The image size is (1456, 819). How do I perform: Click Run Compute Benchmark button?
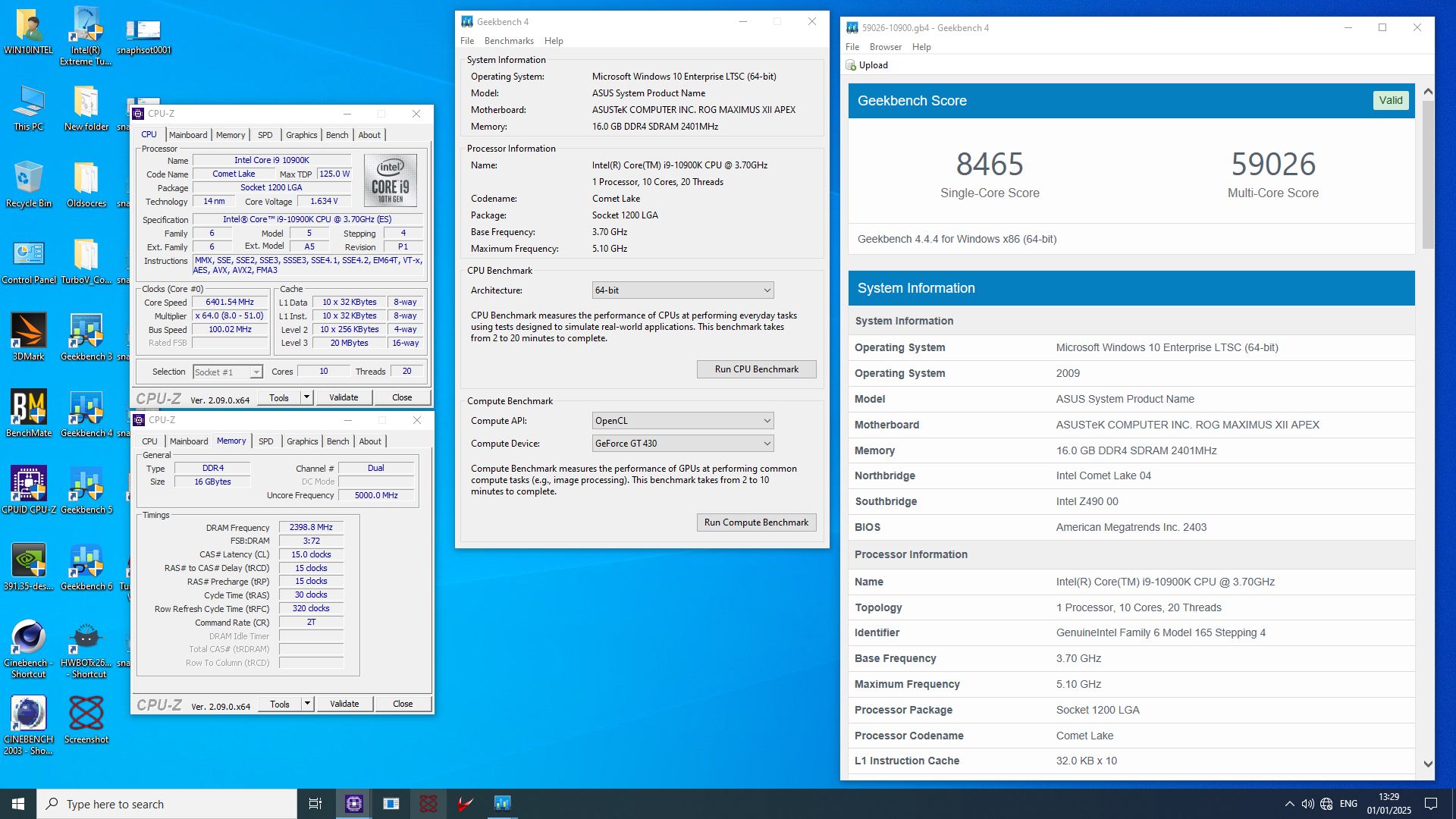click(x=756, y=522)
